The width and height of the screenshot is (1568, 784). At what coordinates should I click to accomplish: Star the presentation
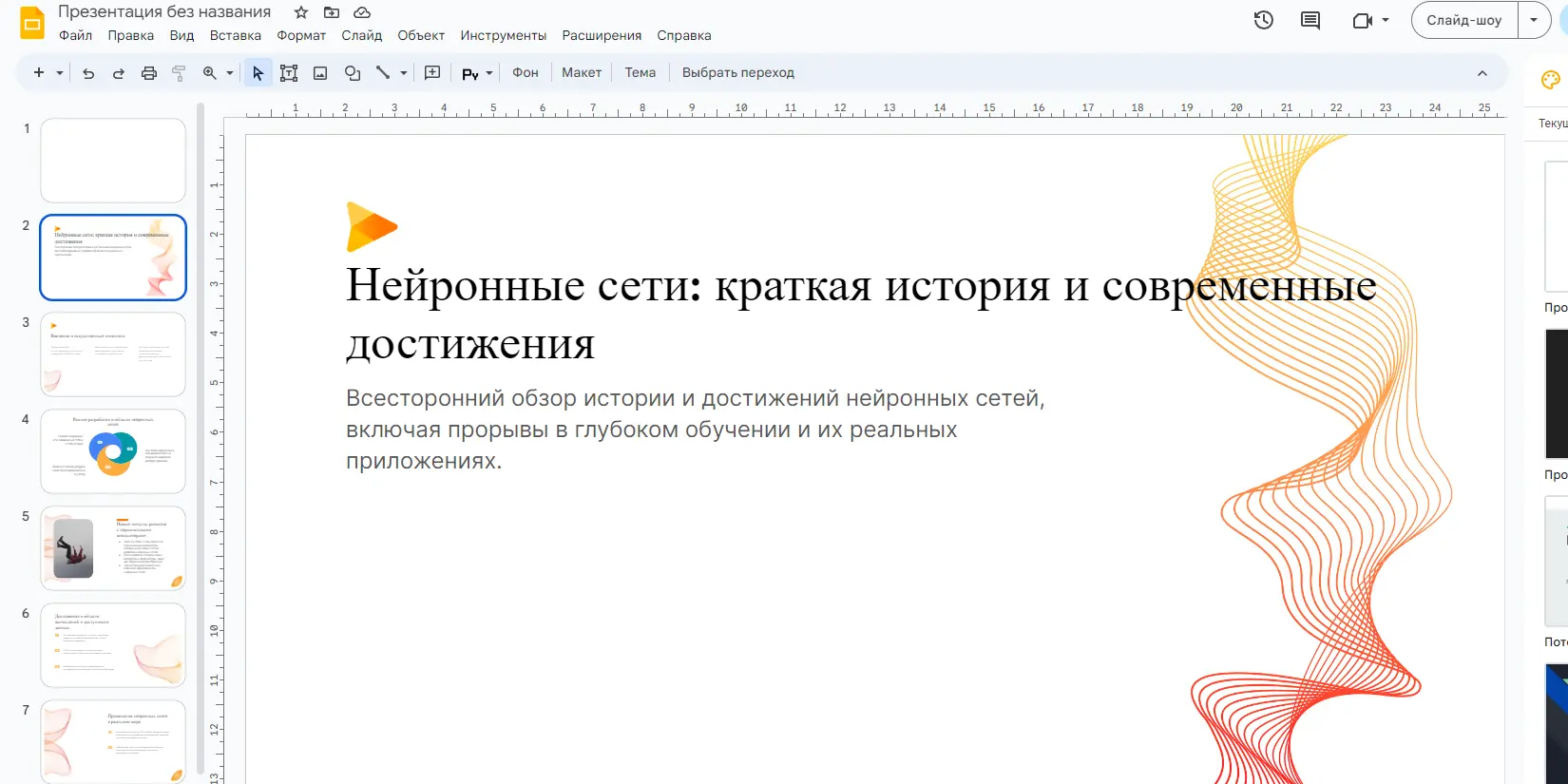tap(301, 12)
